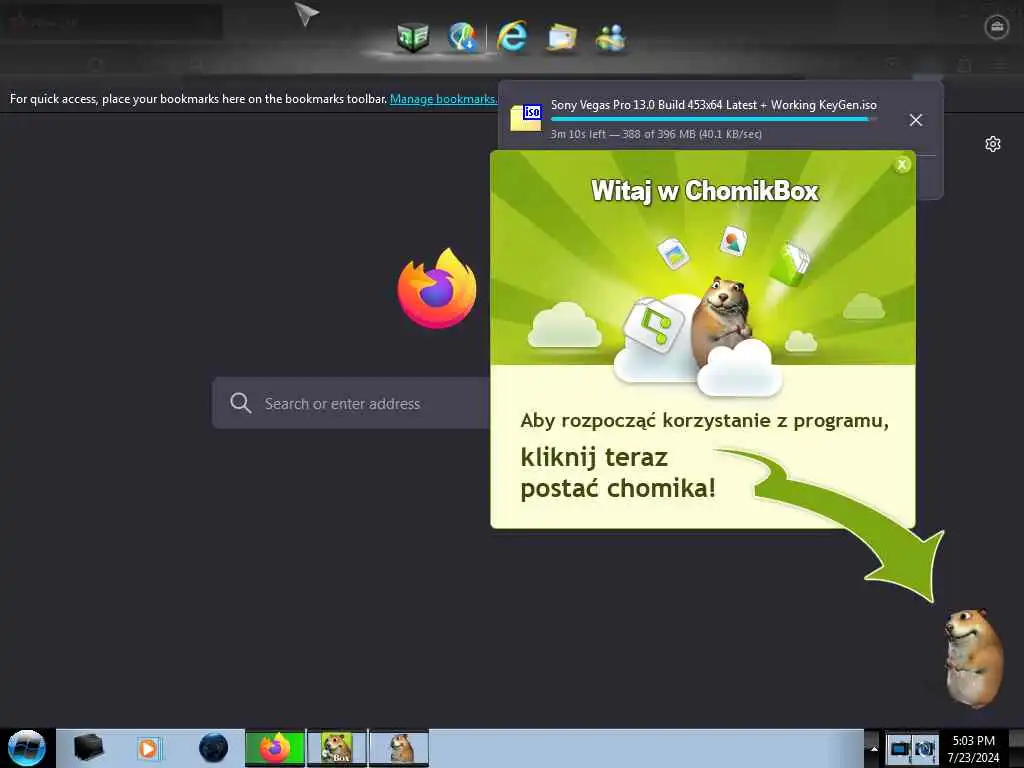
Task: Click the Sony Vegas Pro download progress bar
Action: click(713, 120)
